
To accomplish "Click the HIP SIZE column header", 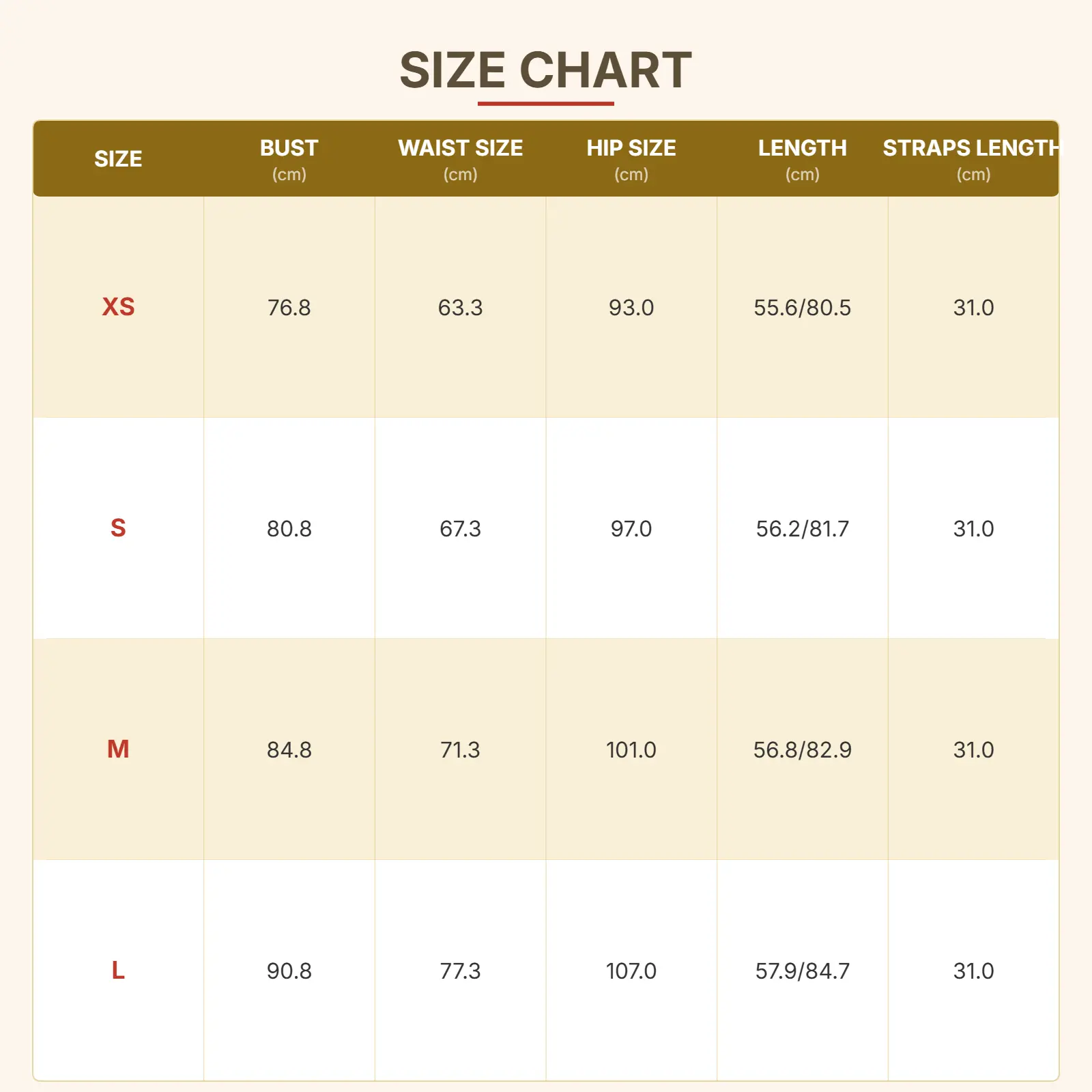I will click(x=631, y=148).
